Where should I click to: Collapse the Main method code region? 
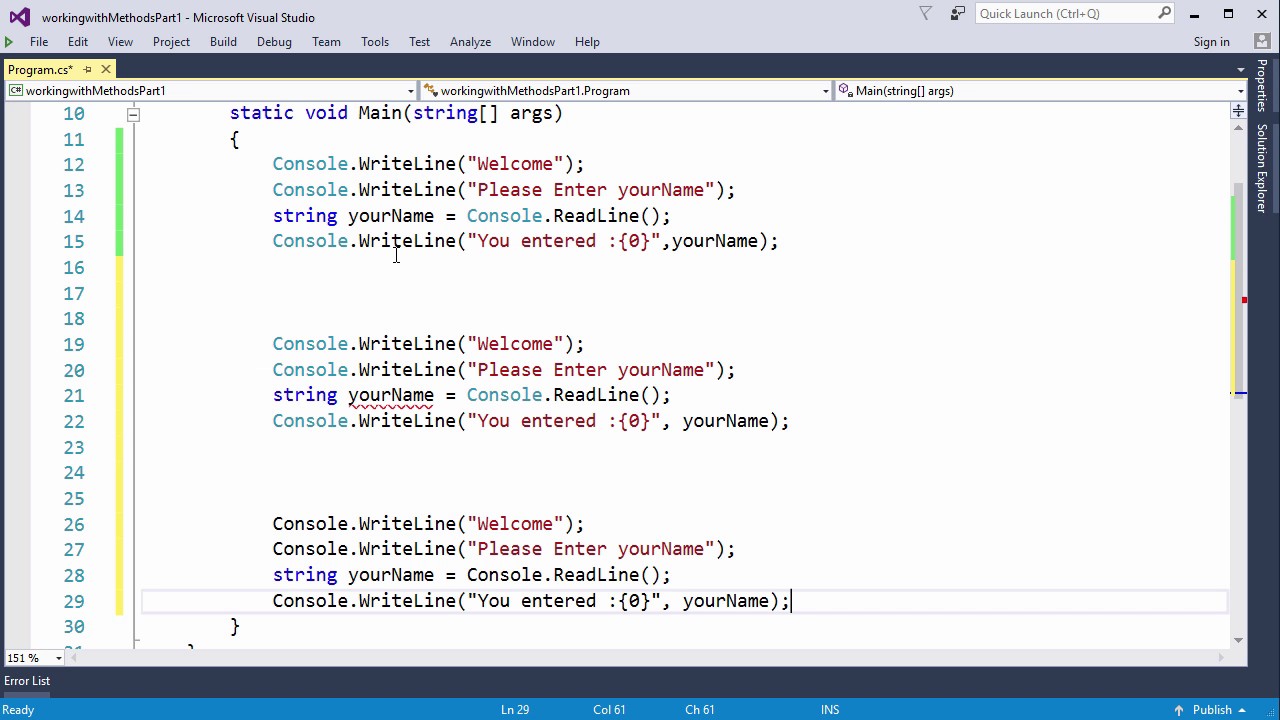[x=133, y=113]
